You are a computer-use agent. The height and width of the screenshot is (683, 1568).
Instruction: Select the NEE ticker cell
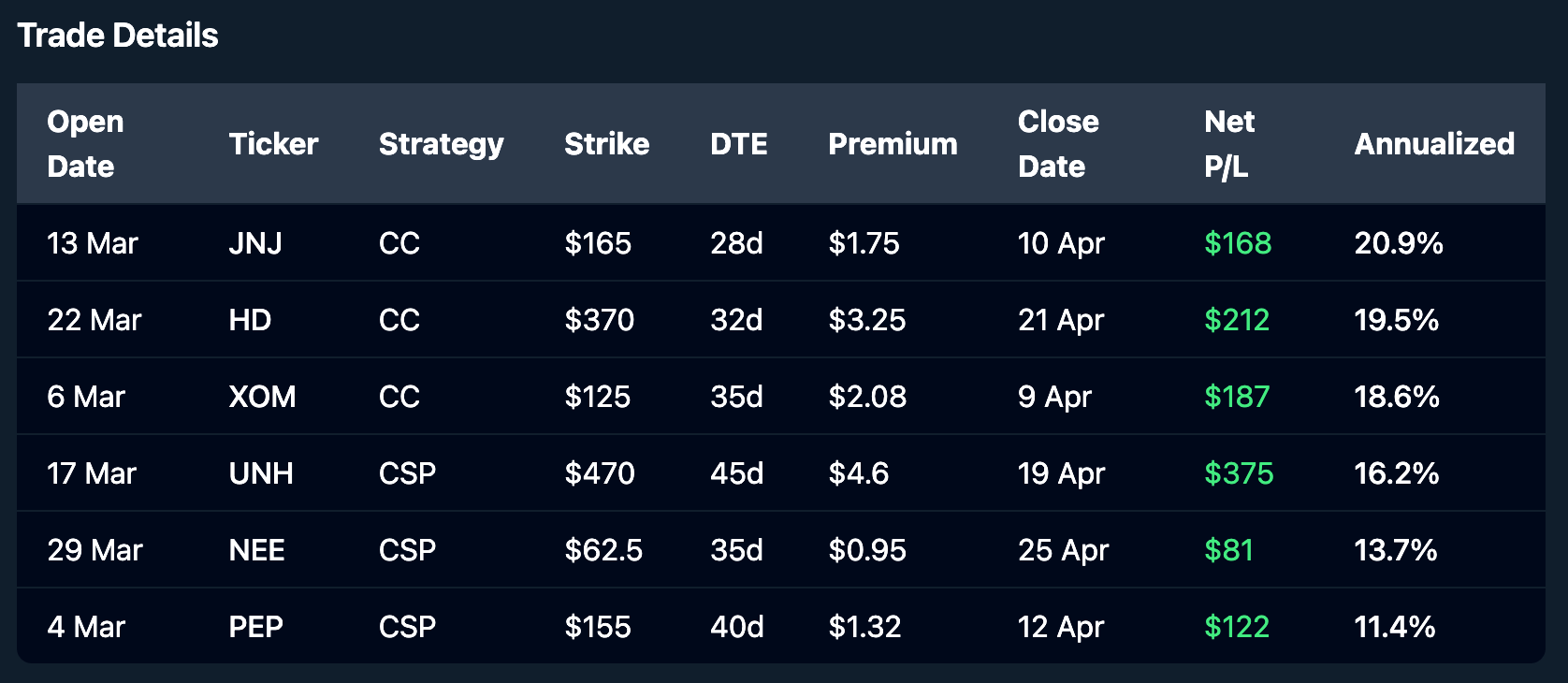[256, 550]
